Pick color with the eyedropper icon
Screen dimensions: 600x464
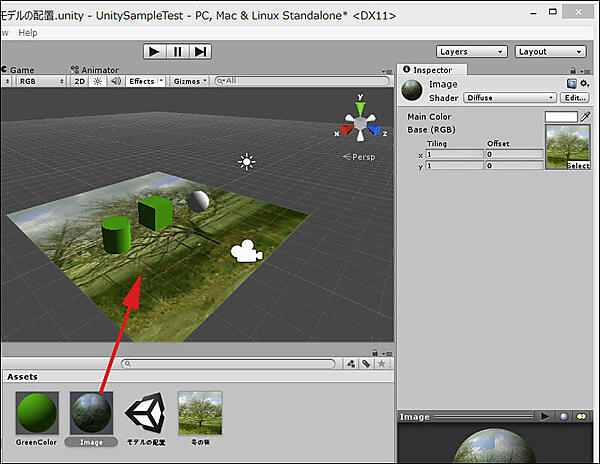[x=585, y=116]
